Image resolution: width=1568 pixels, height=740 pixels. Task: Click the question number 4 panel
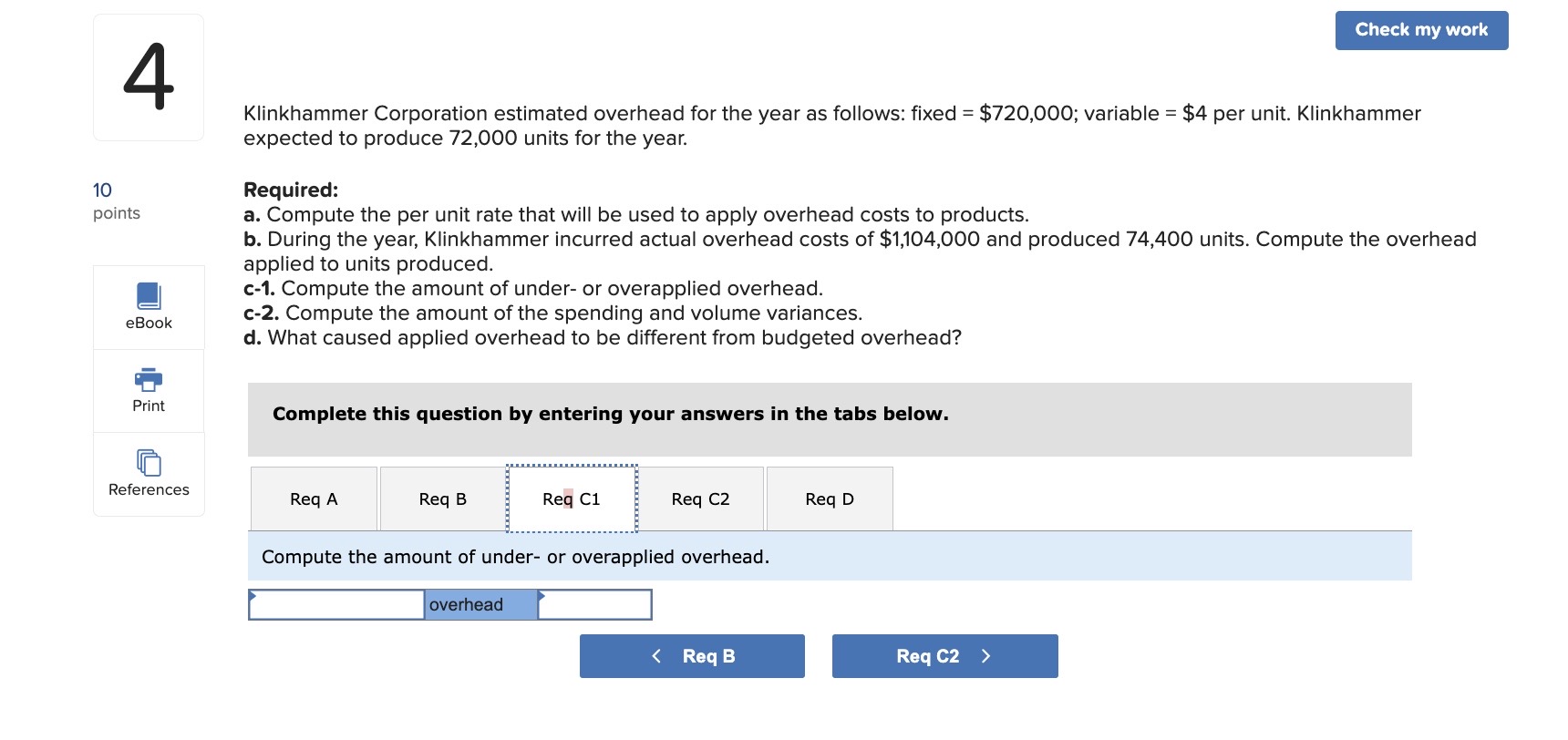(x=148, y=76)
